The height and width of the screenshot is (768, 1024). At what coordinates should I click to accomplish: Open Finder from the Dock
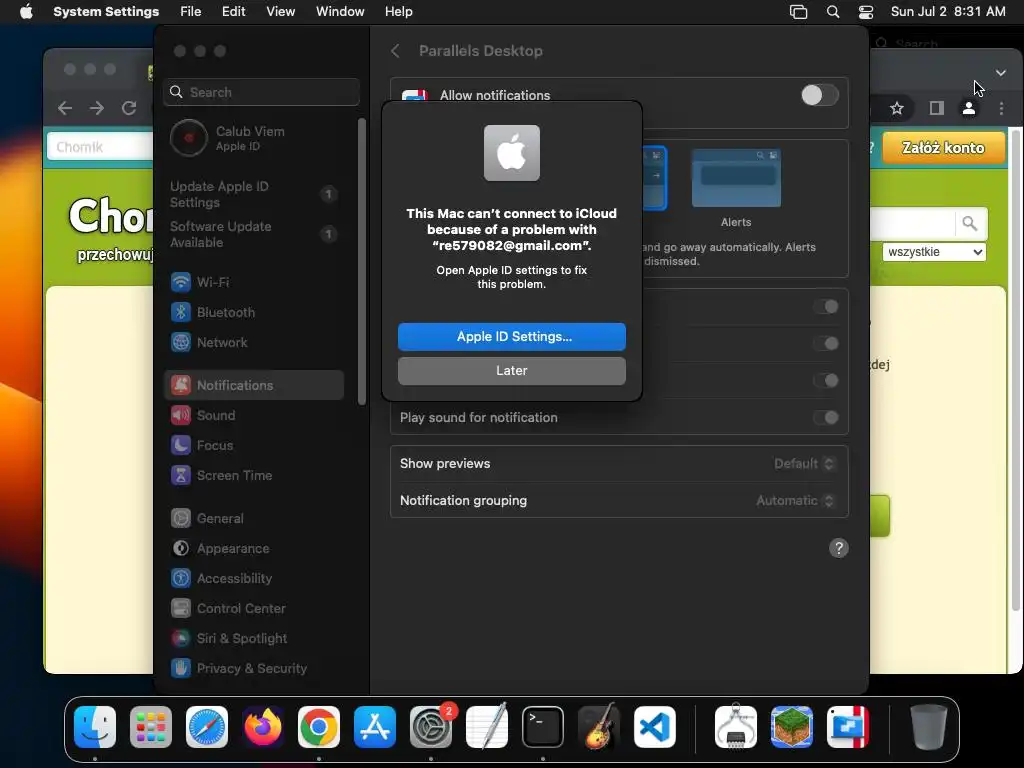(x=95, y=727)
